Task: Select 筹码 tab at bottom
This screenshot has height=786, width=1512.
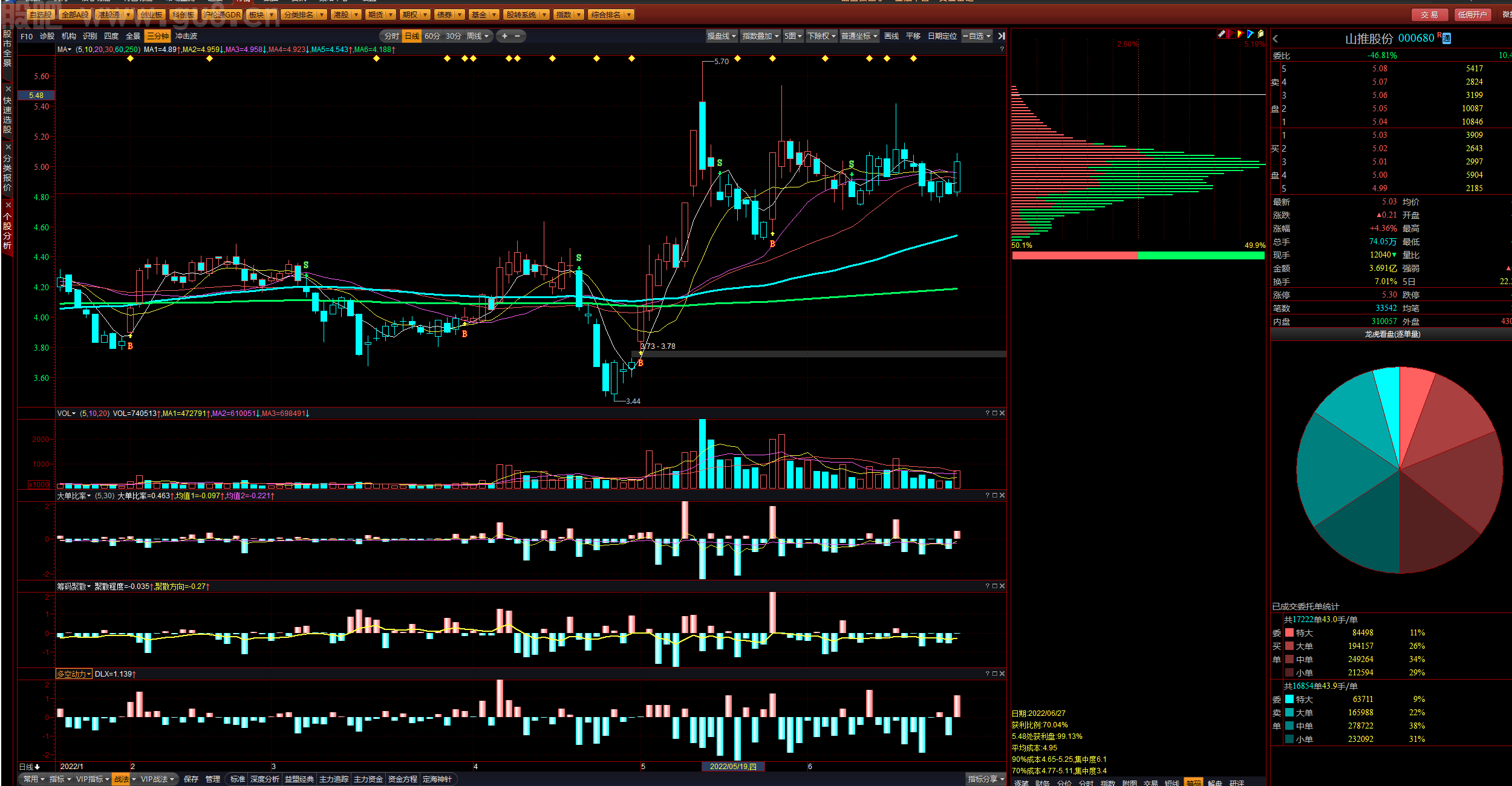Action: point(1193,782)
